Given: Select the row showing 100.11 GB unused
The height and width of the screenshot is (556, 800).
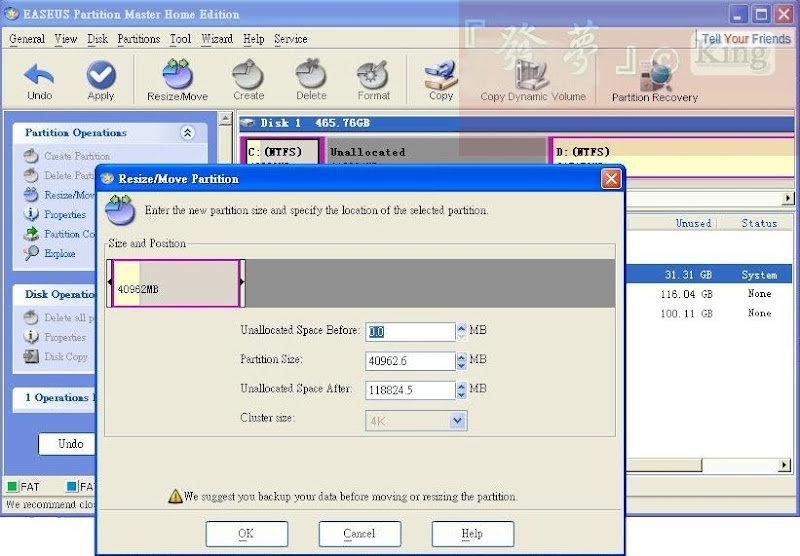Looking at the screenshot, I should pyautogui.click(x=709, y=313).
